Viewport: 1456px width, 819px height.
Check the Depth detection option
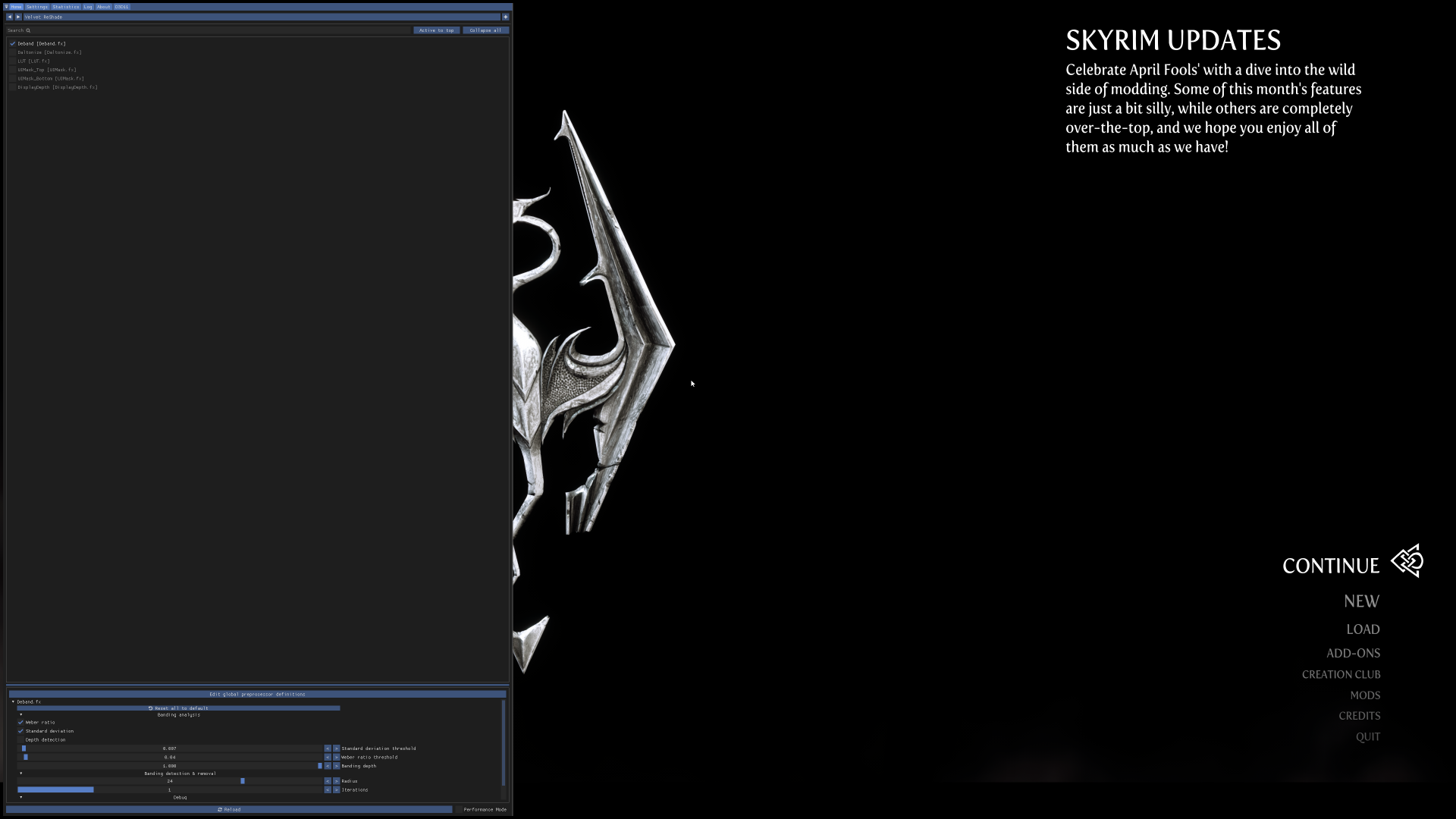(x=20, y=739)
